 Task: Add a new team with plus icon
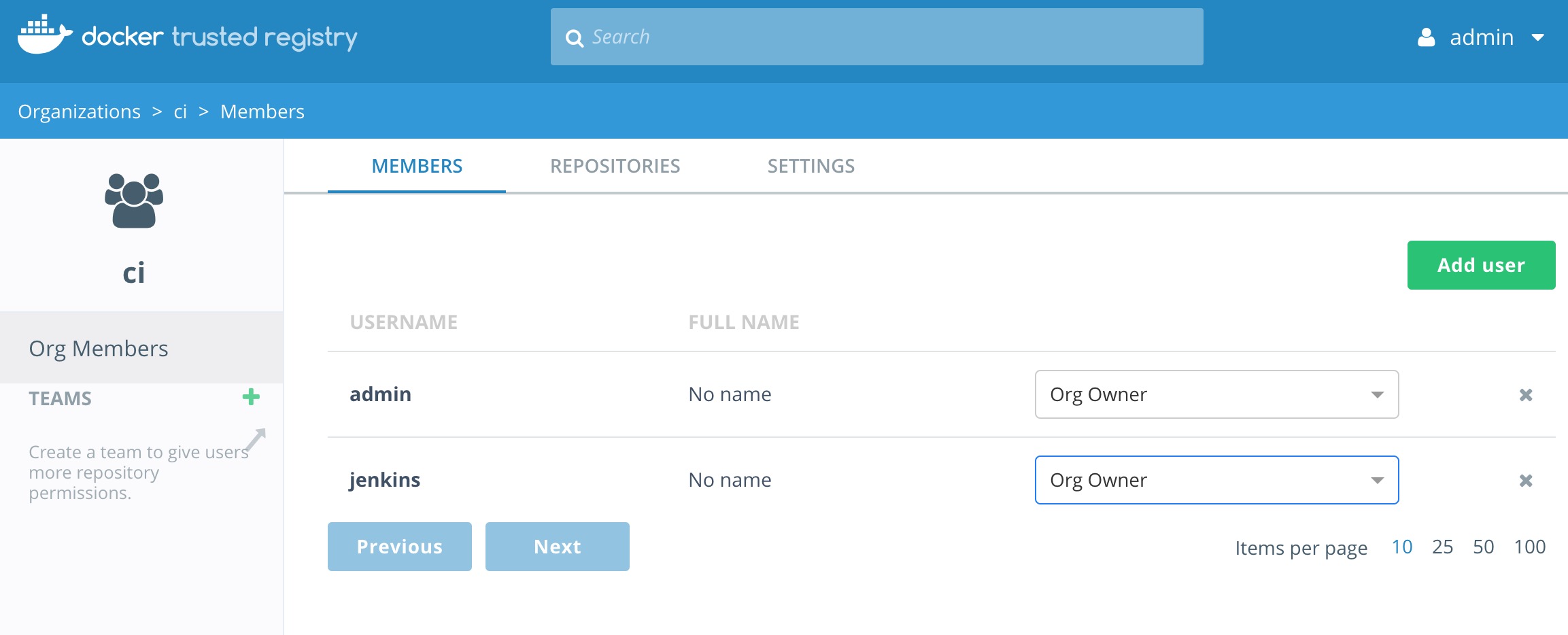pos(251,397)
